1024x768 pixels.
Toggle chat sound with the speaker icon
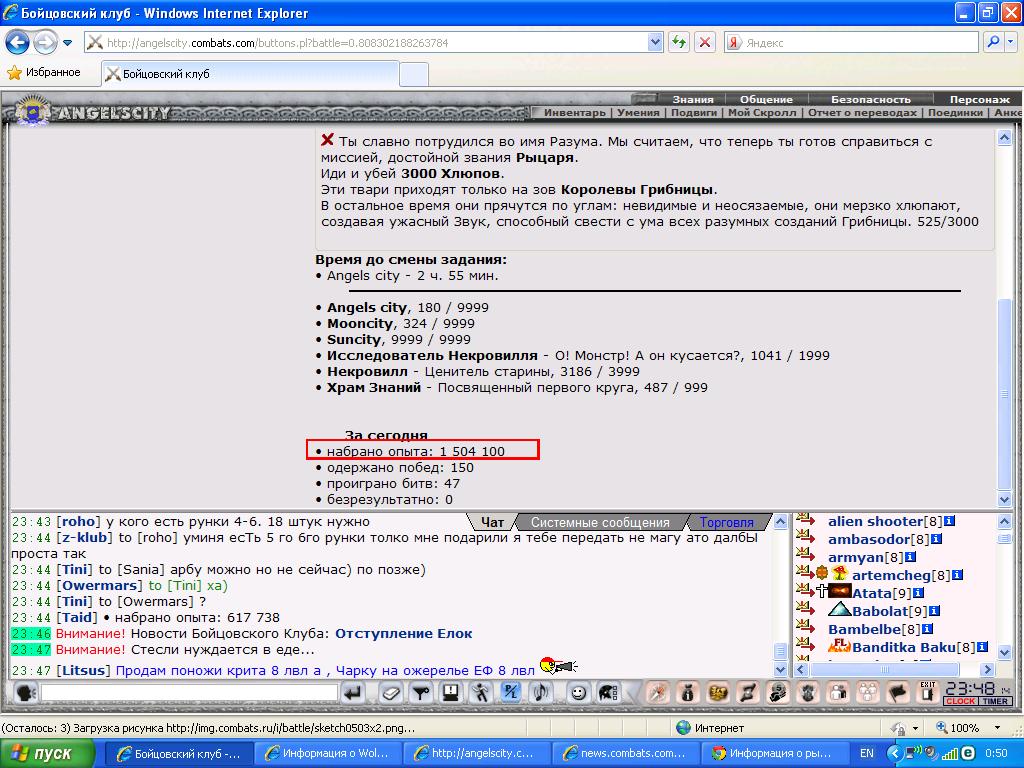[x=541, y=692]
